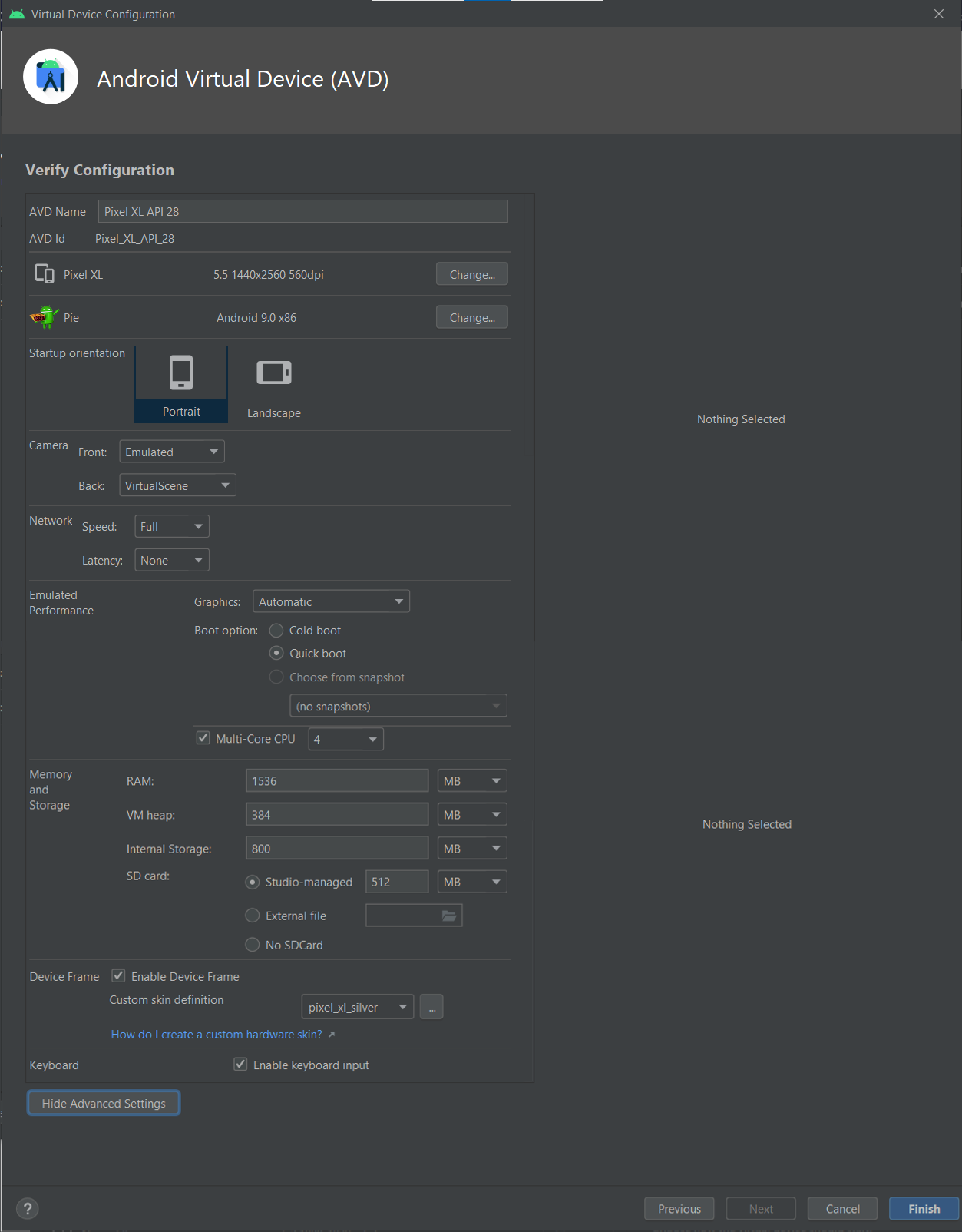962x1232 pixels.
Task: Toggle Enable Device Frame checkbox
Action: point(118,976)
